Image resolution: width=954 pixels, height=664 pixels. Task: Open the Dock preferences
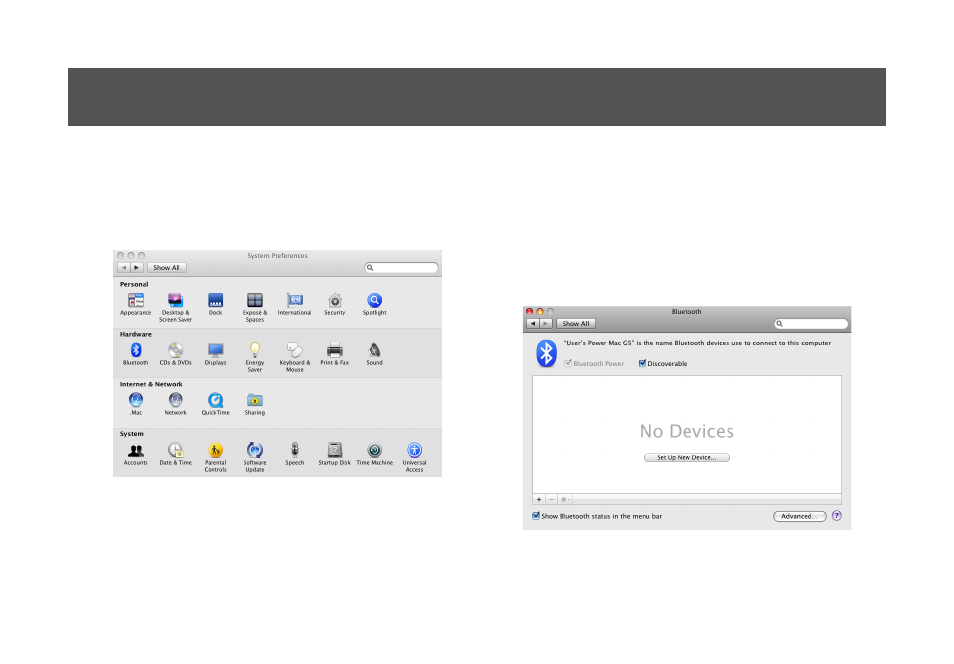click(x=215, y=304)
